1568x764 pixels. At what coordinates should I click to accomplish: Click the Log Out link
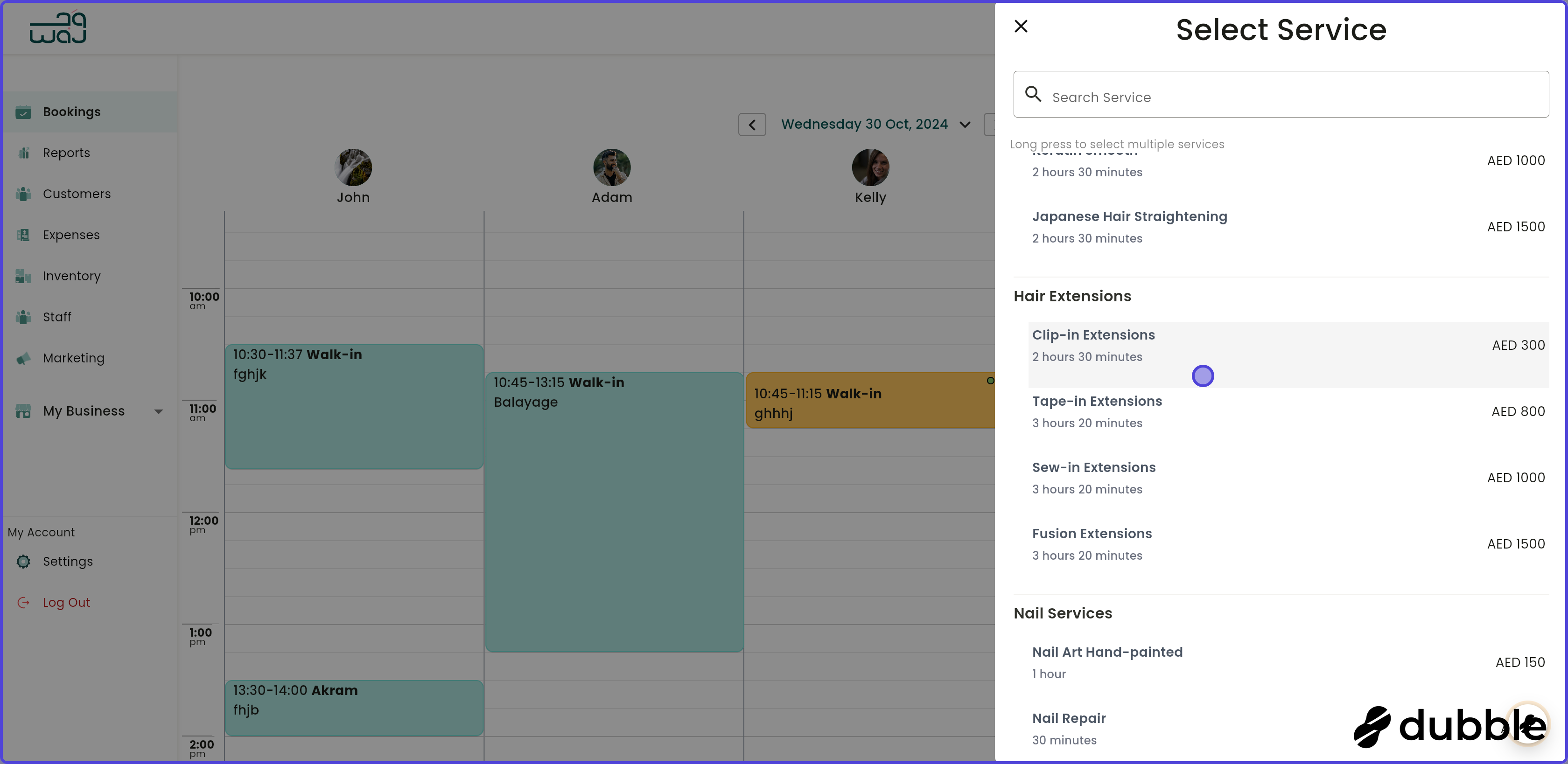[66, 602]
